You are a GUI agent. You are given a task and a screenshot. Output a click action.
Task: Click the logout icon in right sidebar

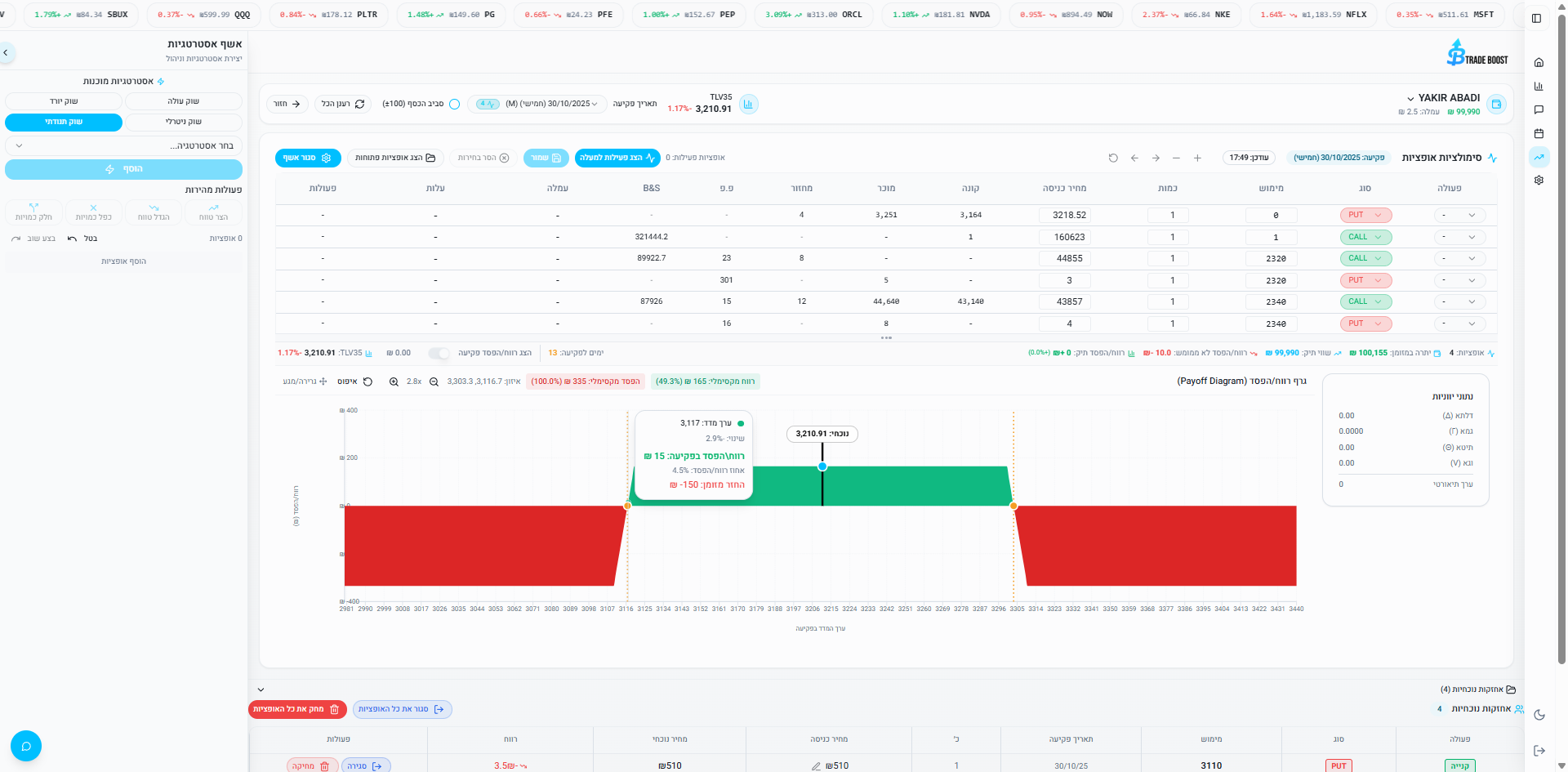pos(1539,751)
